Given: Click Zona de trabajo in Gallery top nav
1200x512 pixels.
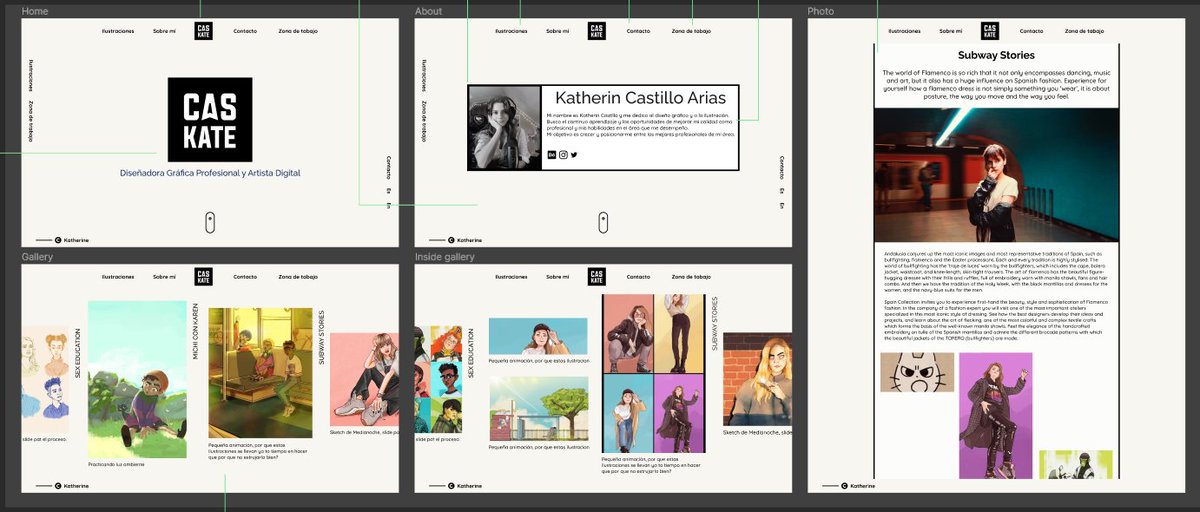Looking at the screenshot, I should tap(298, 277).
